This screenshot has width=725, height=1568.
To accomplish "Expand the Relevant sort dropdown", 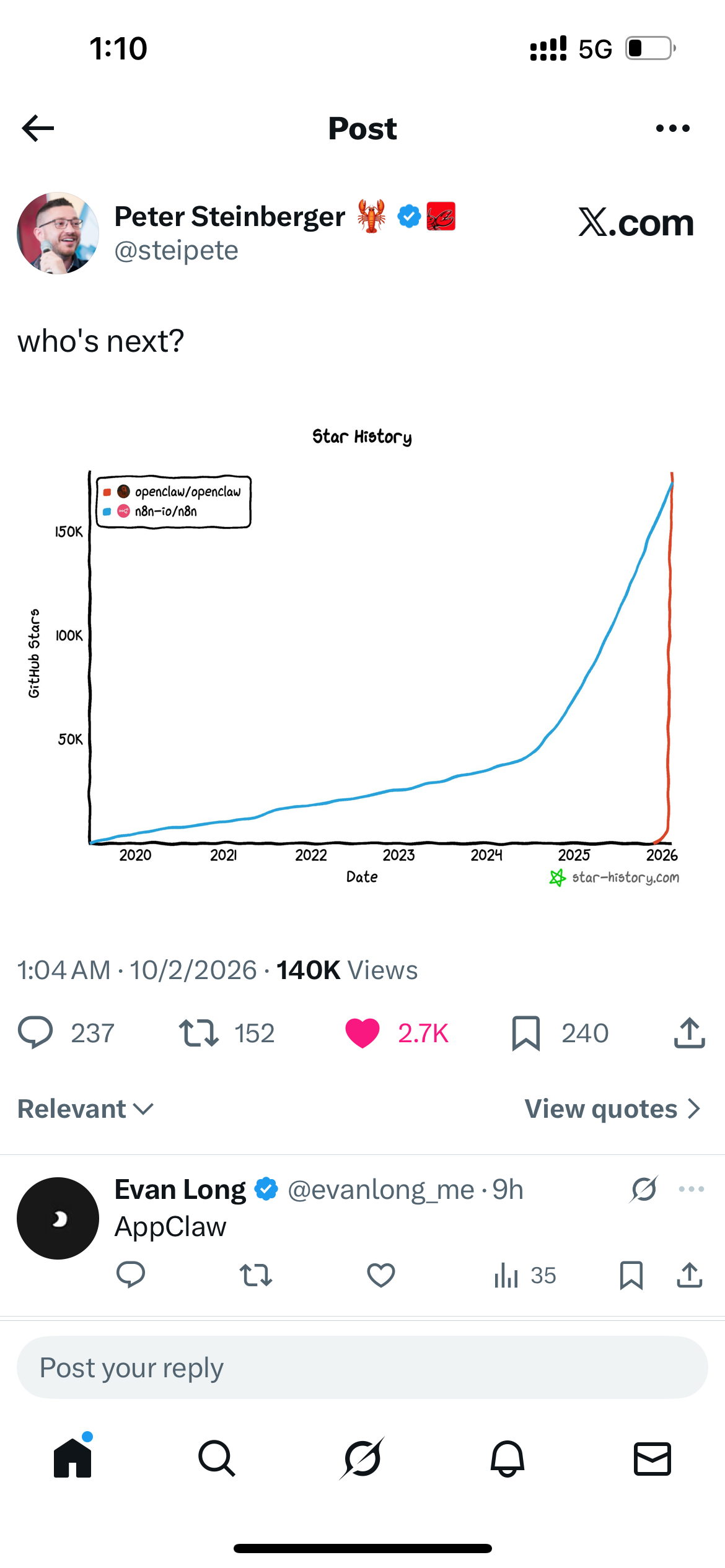I will [86, 1108].
